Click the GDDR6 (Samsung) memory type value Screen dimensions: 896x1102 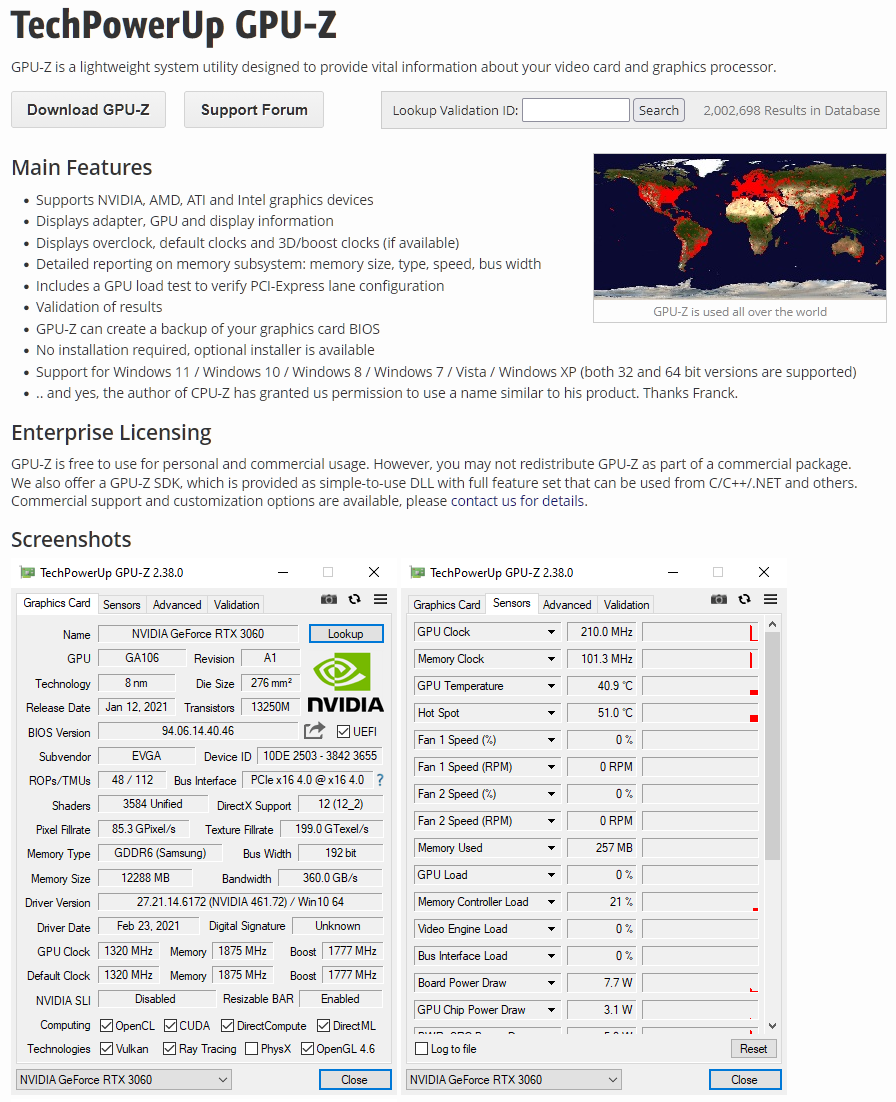click(x=160, y=853)
